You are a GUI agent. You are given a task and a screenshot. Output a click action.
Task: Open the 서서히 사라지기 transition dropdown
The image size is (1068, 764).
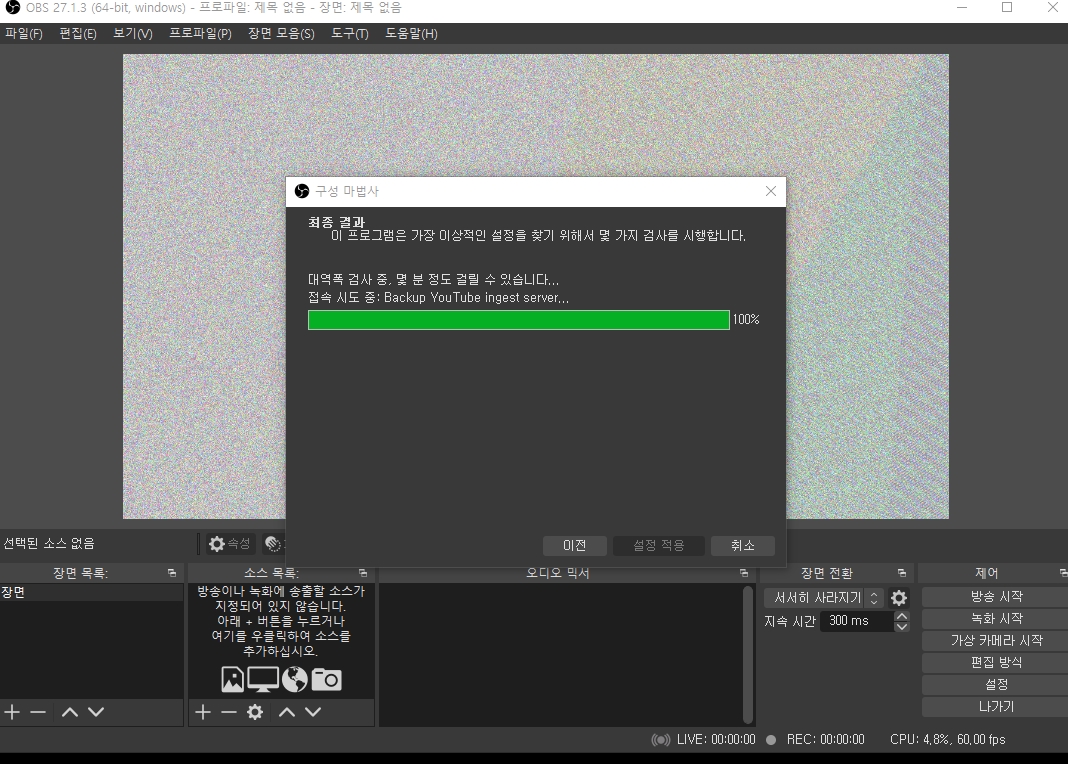coord(824,598)
